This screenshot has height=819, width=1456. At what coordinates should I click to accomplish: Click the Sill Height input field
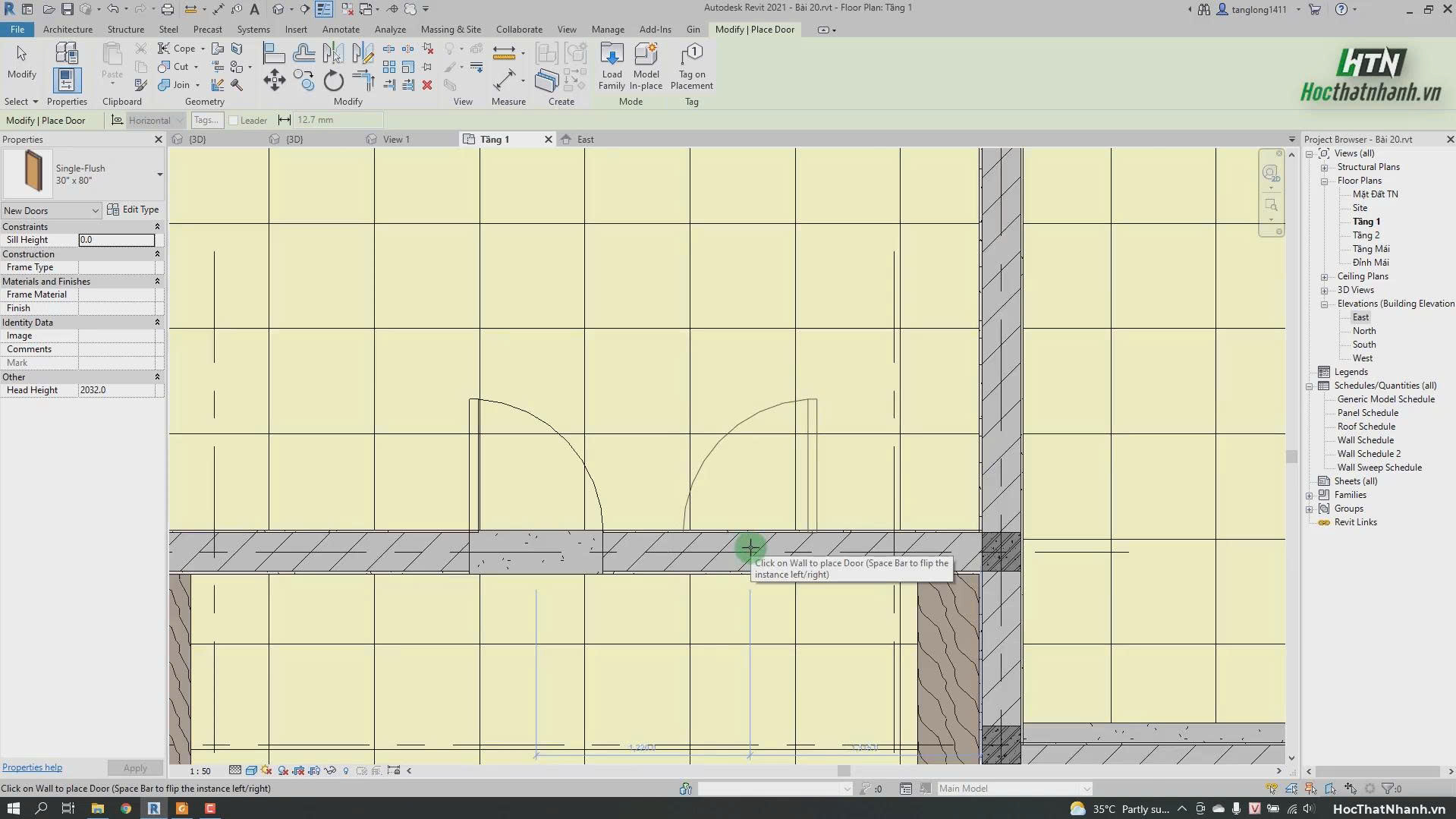(x=117, y=240)
